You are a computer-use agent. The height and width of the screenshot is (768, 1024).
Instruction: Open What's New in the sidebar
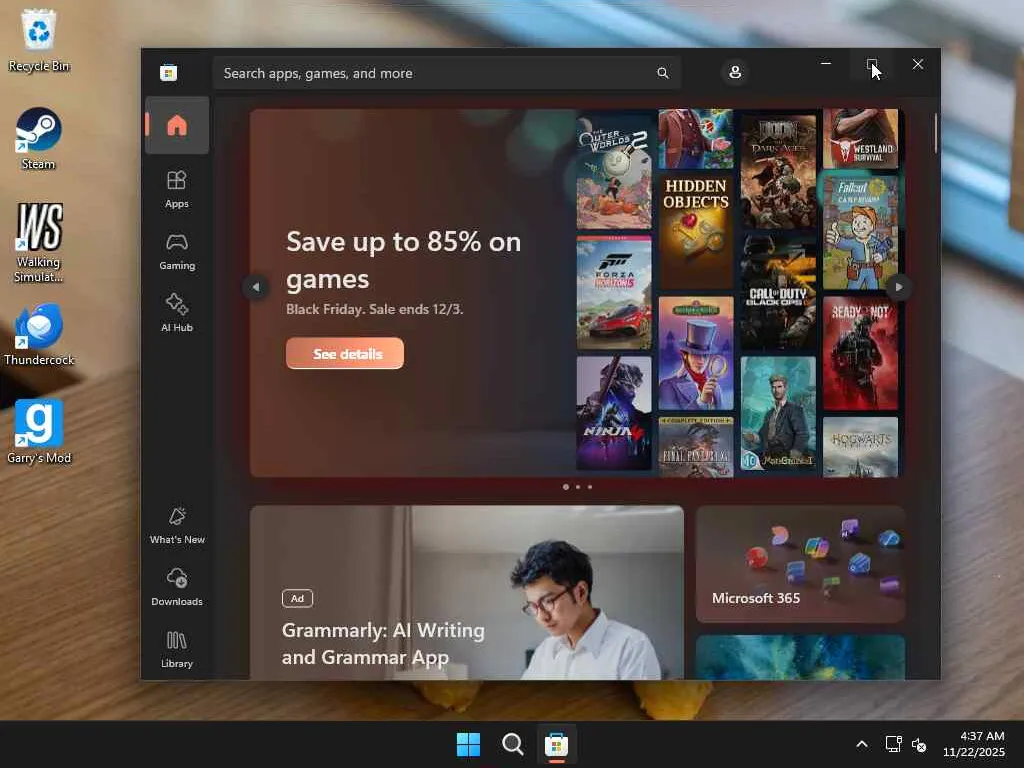[177, 525]
